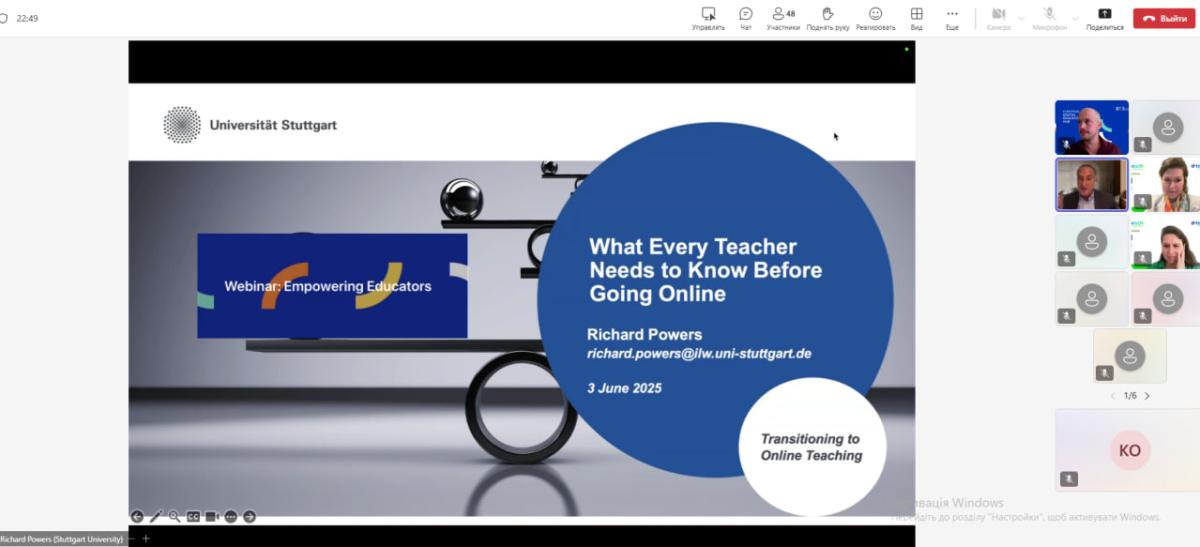Open the View (Вид) layout menu
The height and width of the screenshot is (547, 1200).
pyautogui.click(x=916, y=17)
